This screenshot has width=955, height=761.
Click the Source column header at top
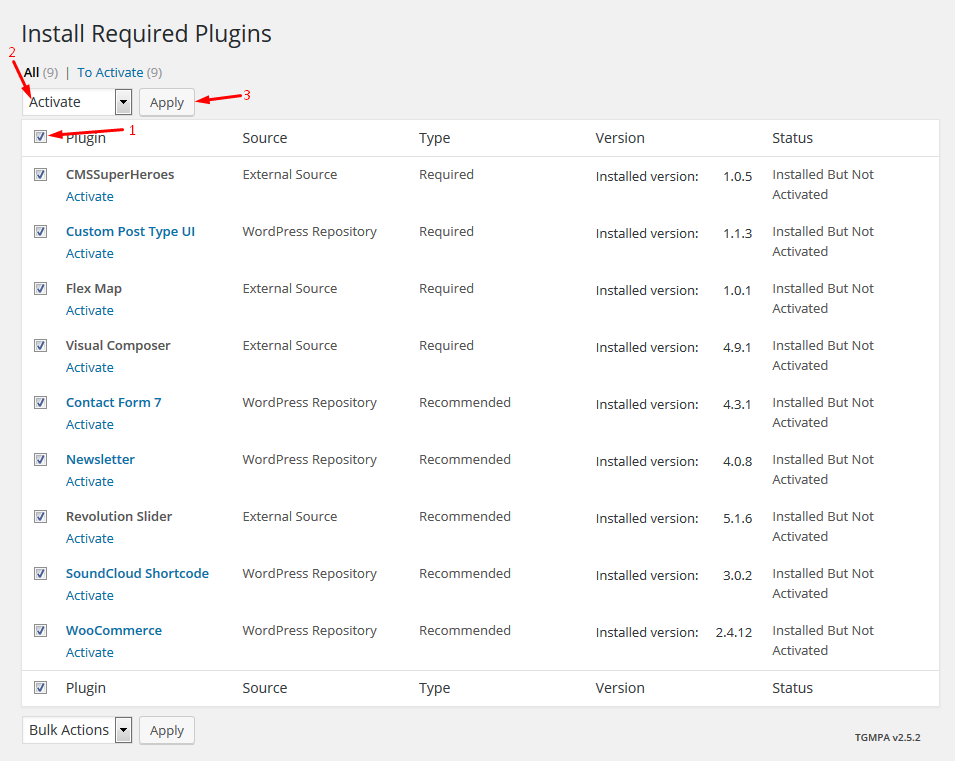pos(265,138)
